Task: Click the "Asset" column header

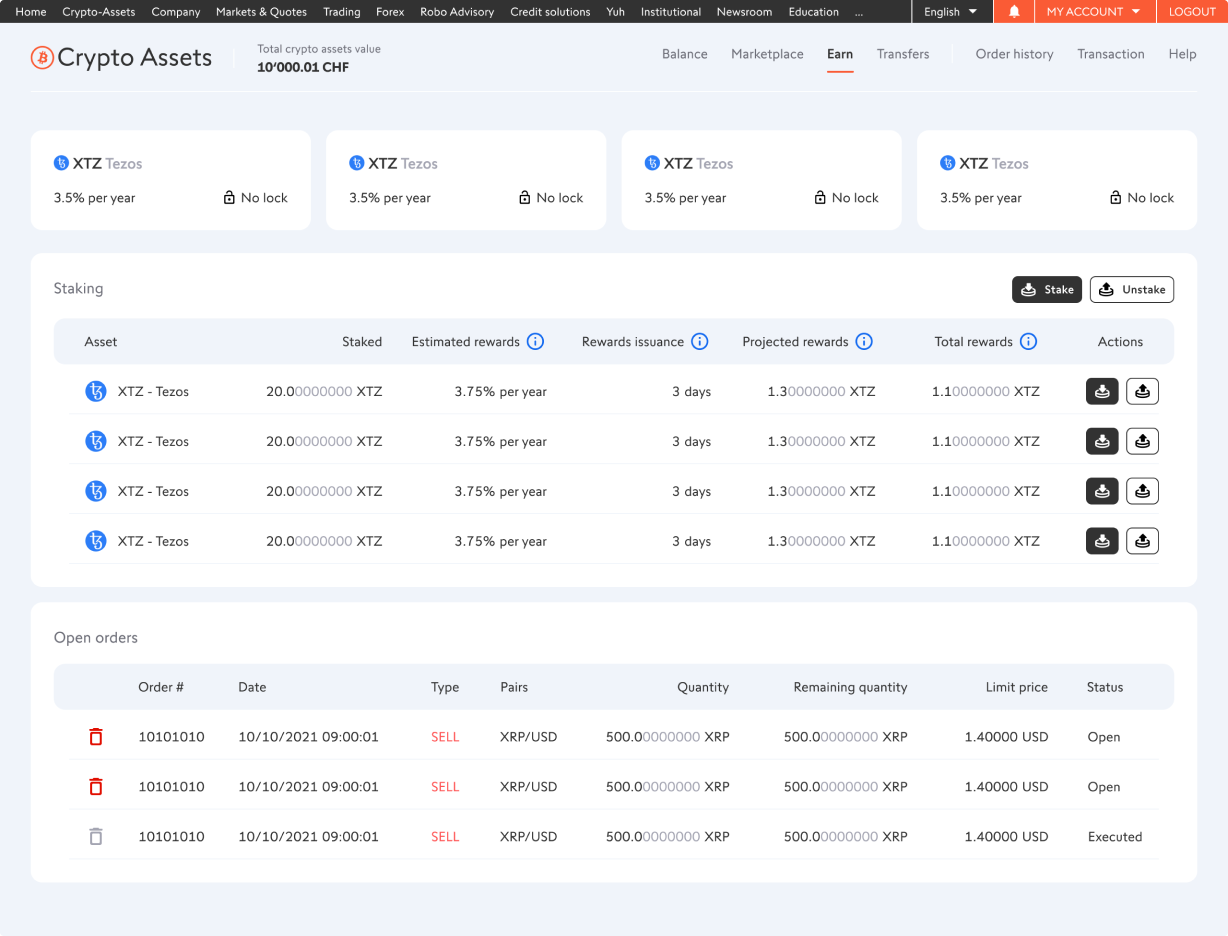Action: pyautogui.click(x=101, y=342)
